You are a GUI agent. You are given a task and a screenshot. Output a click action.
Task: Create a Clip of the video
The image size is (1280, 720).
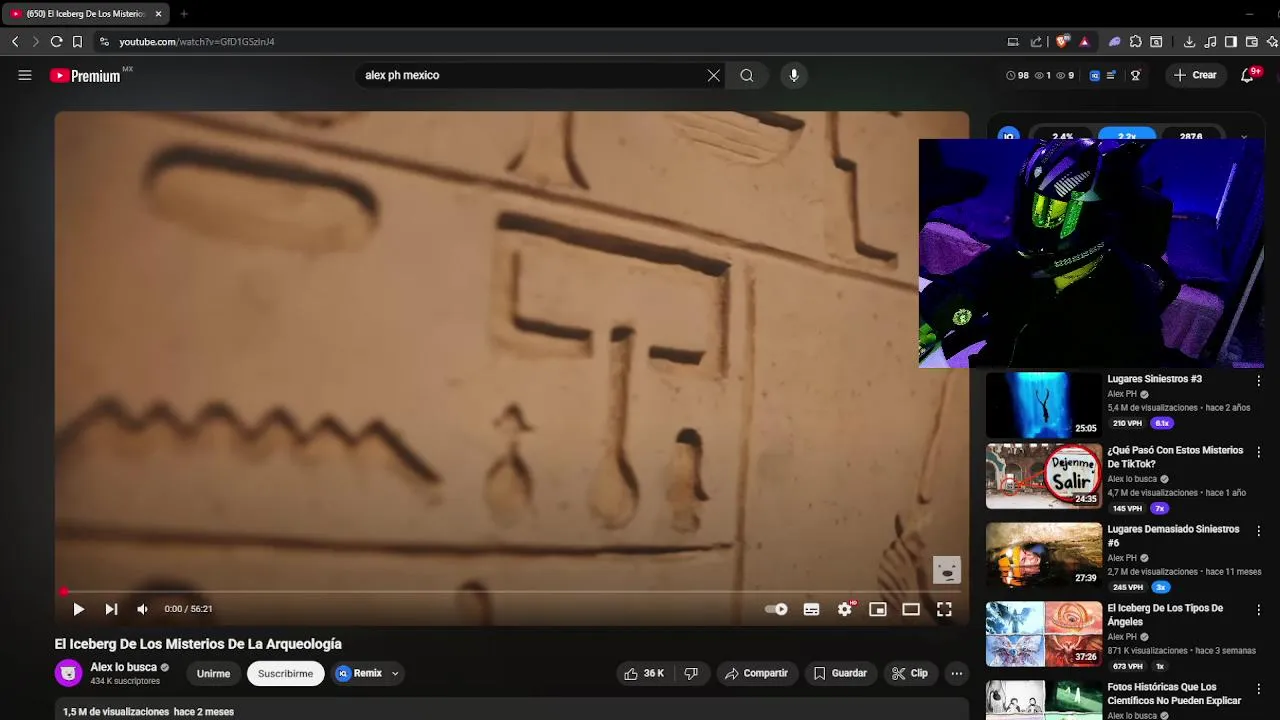coord(910,673)
